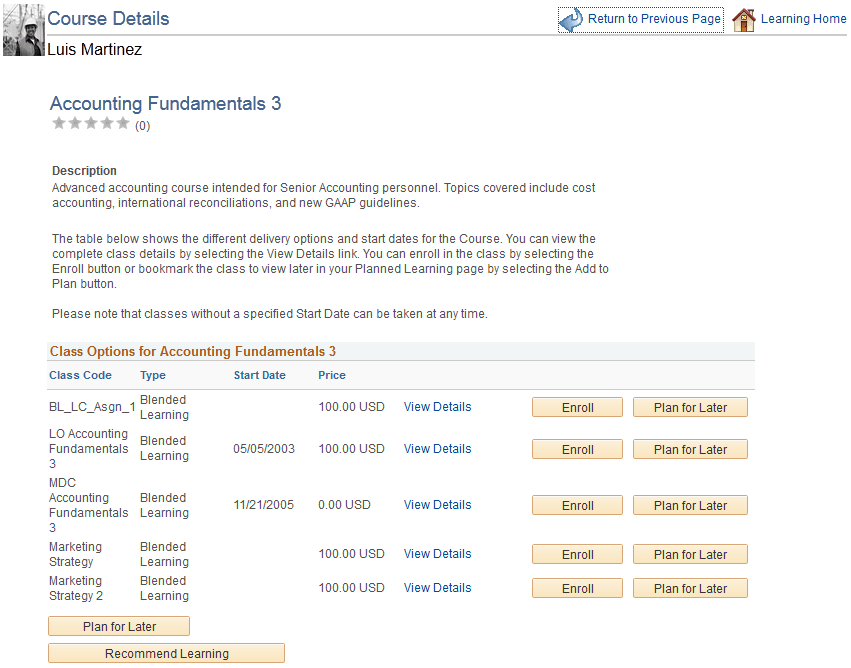This screenshot has height=668, width=851.
Task: Enroll in Marketing Strategy 2
Action: [x=577, y=588]
